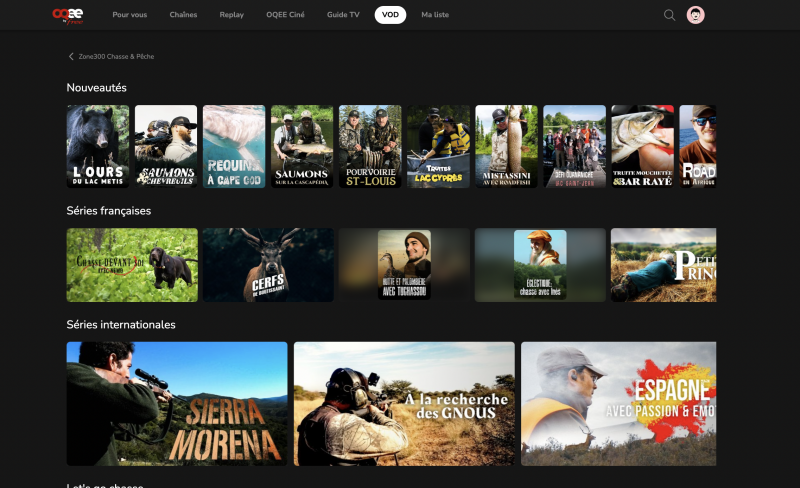Open Éclectique: chasse avec Inès
800x488 pixels.
coord(540,265)
